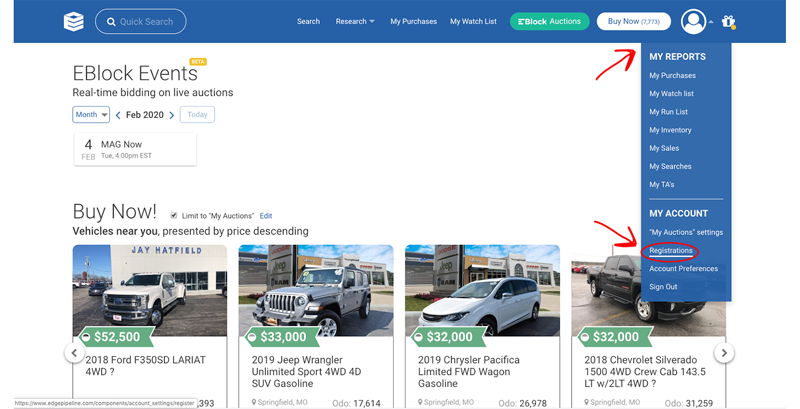Open Account Preferences menu entry
This screenshot has width=800, height=409.
(x=683, y=269)
